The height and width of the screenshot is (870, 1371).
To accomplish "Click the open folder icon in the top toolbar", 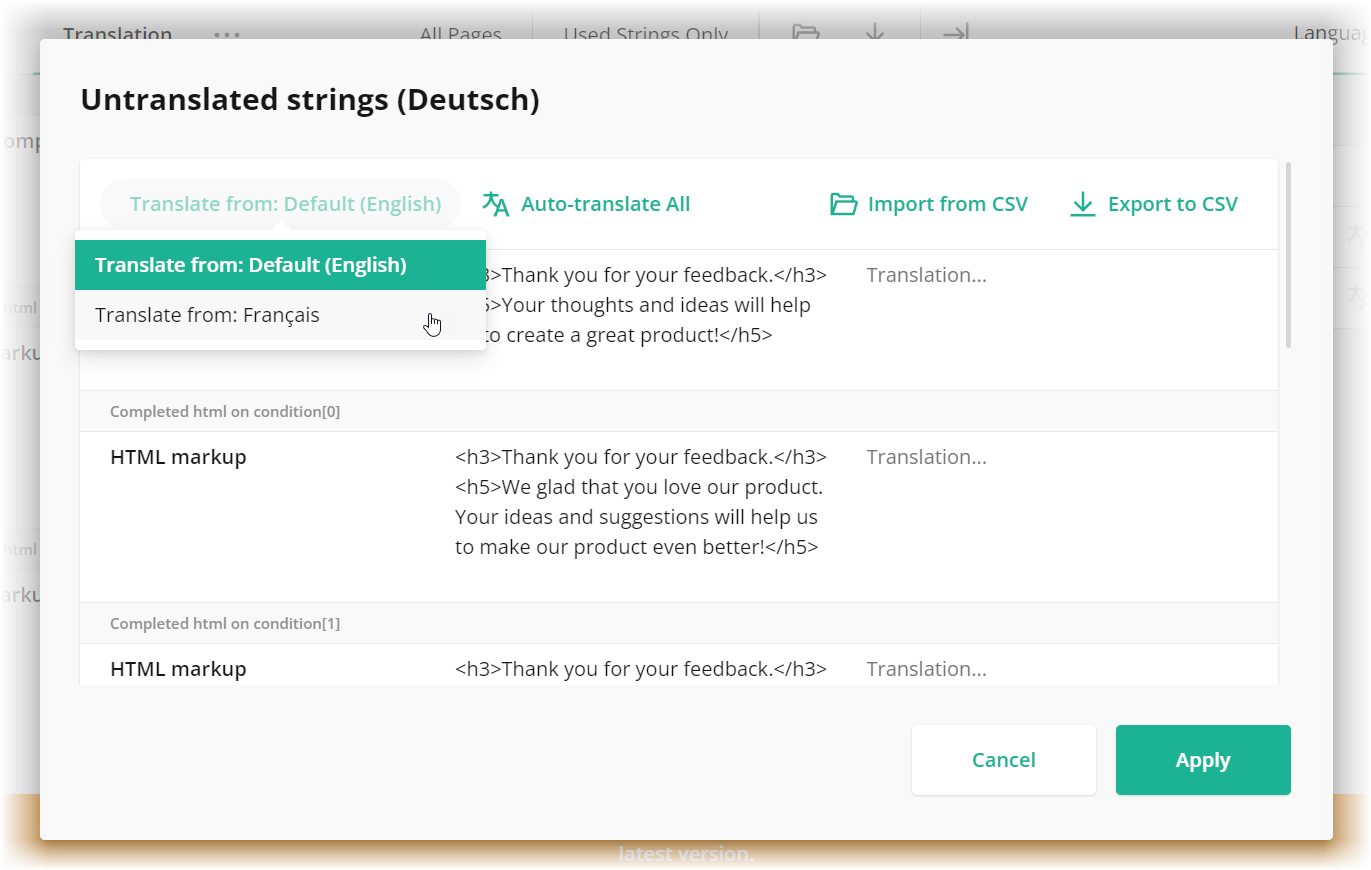I will click(x=806, y=33).
